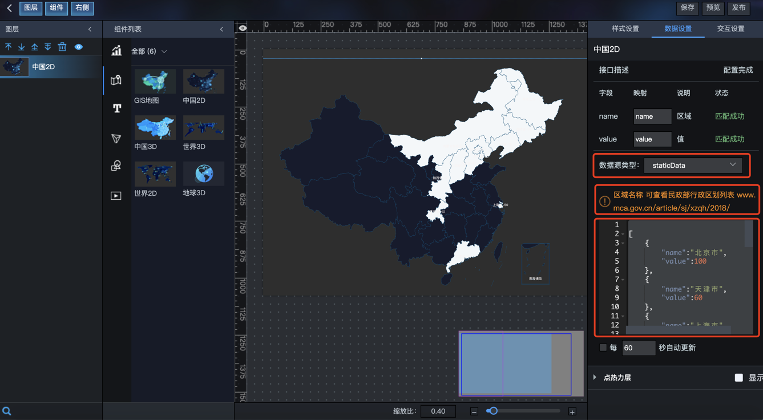
Task: Add the 中国3D component thumbnail
Action: click(155, 128)
